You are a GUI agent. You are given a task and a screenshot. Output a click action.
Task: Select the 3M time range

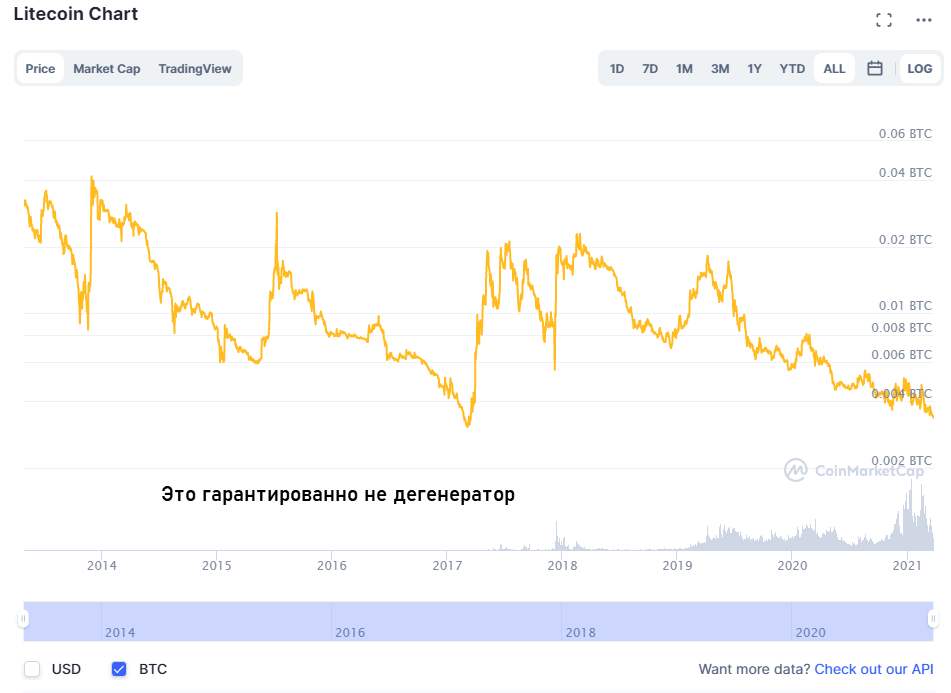tap(720, 69)
